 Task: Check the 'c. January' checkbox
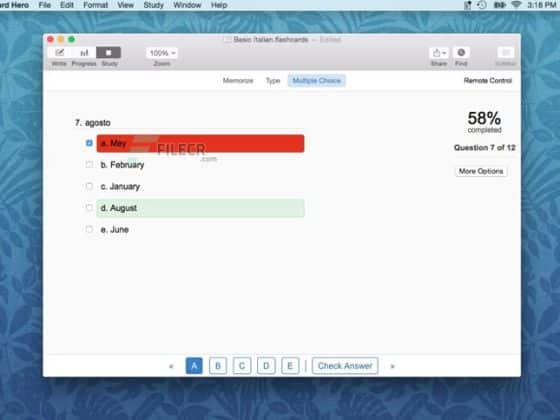[89, 186]
